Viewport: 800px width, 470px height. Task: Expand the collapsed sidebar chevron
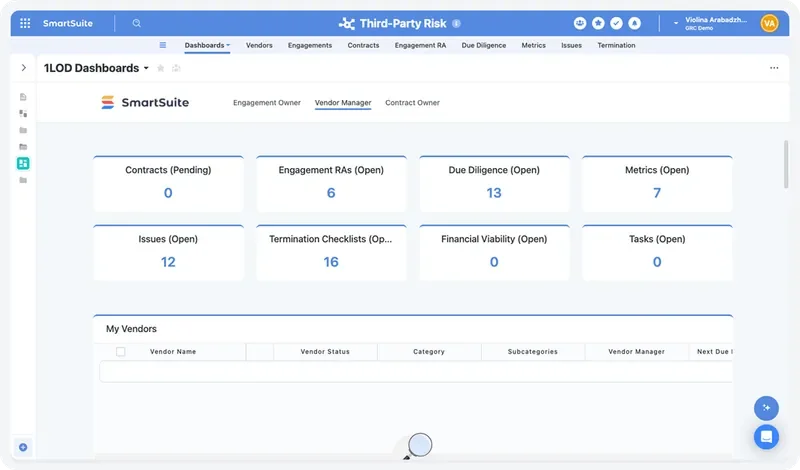(23, 67)
